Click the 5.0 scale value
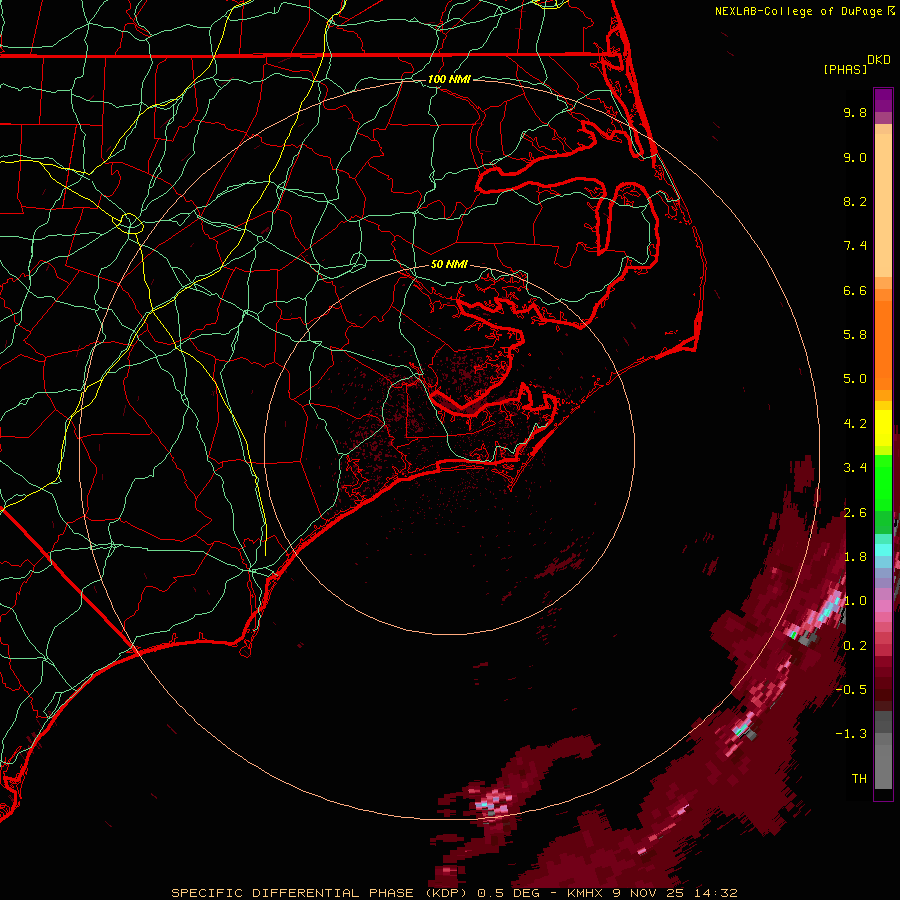Viewport: 900px width, 900px height. (x=855, y=379)
